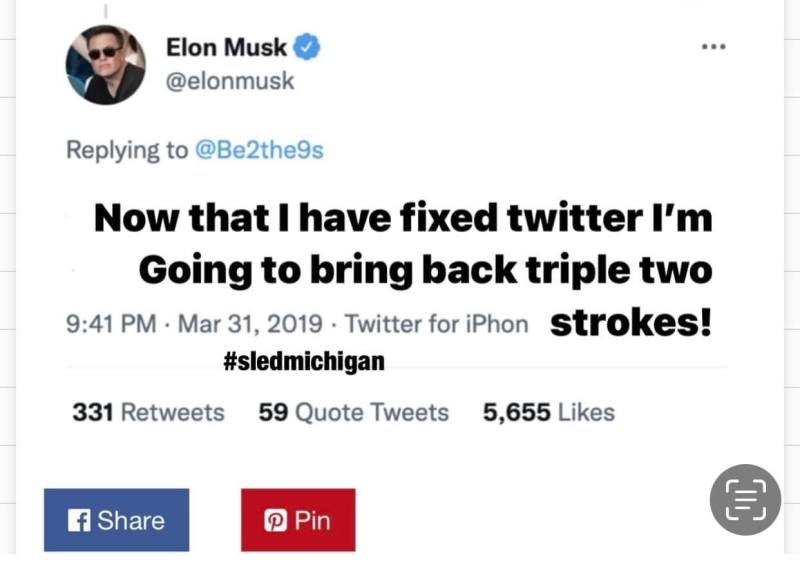Screen dimensions: 800x573
Task: Click the Pinterest logo on Pin button
Action: point(275,520)
